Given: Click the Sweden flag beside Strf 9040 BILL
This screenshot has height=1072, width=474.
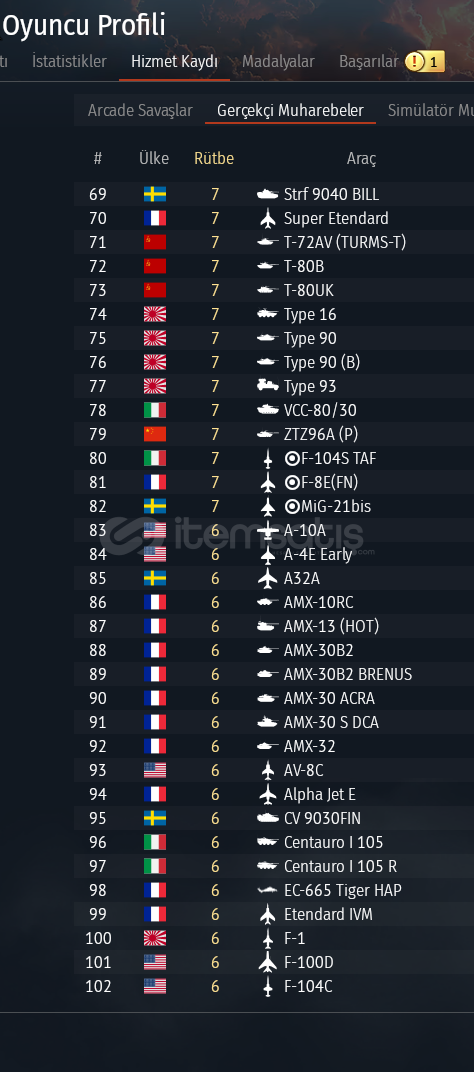Looking at the screenshot, I should point(155,194).
